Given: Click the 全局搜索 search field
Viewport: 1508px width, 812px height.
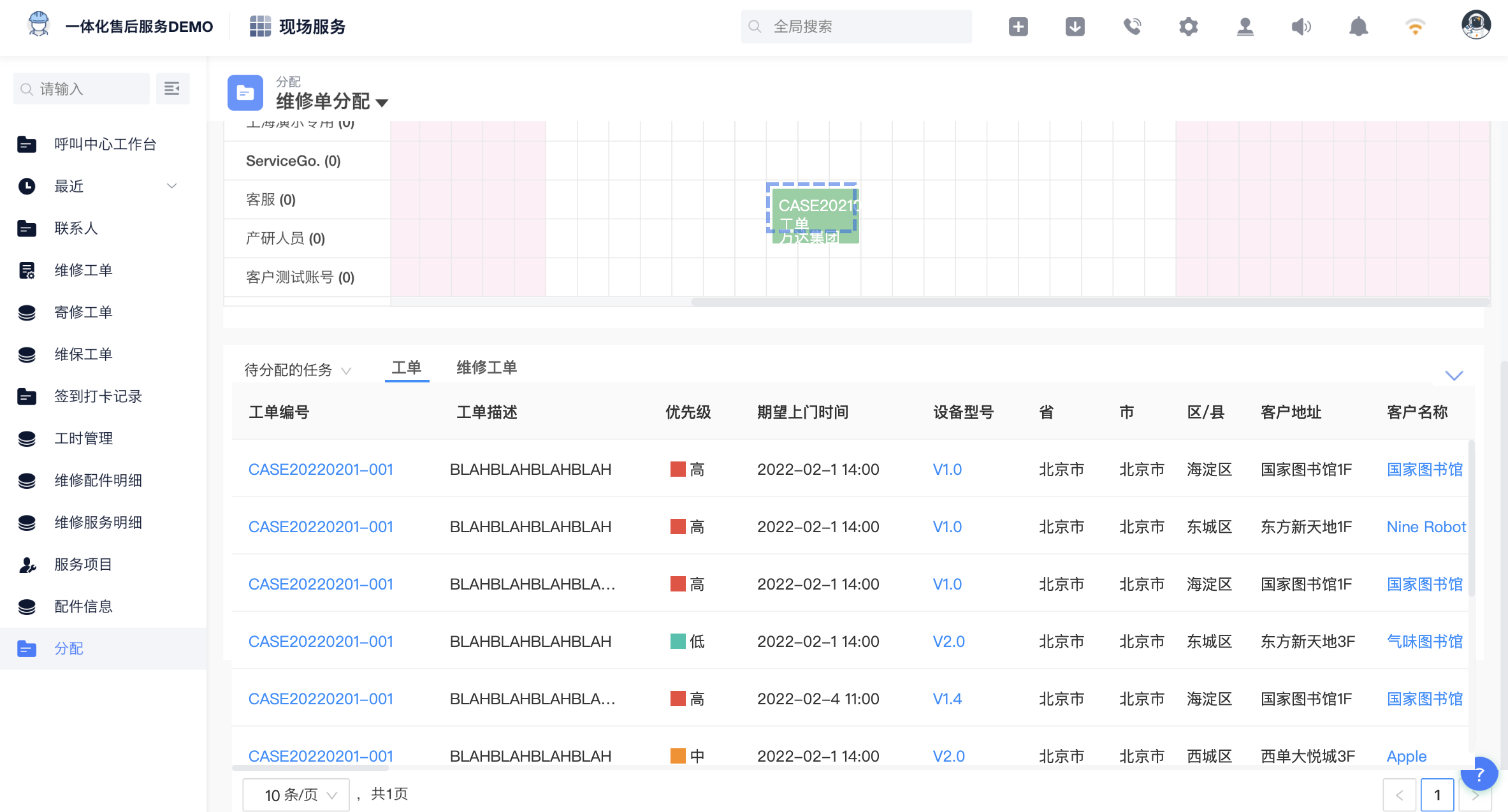Looking at the screenshot, I should [x=856, y=27].
